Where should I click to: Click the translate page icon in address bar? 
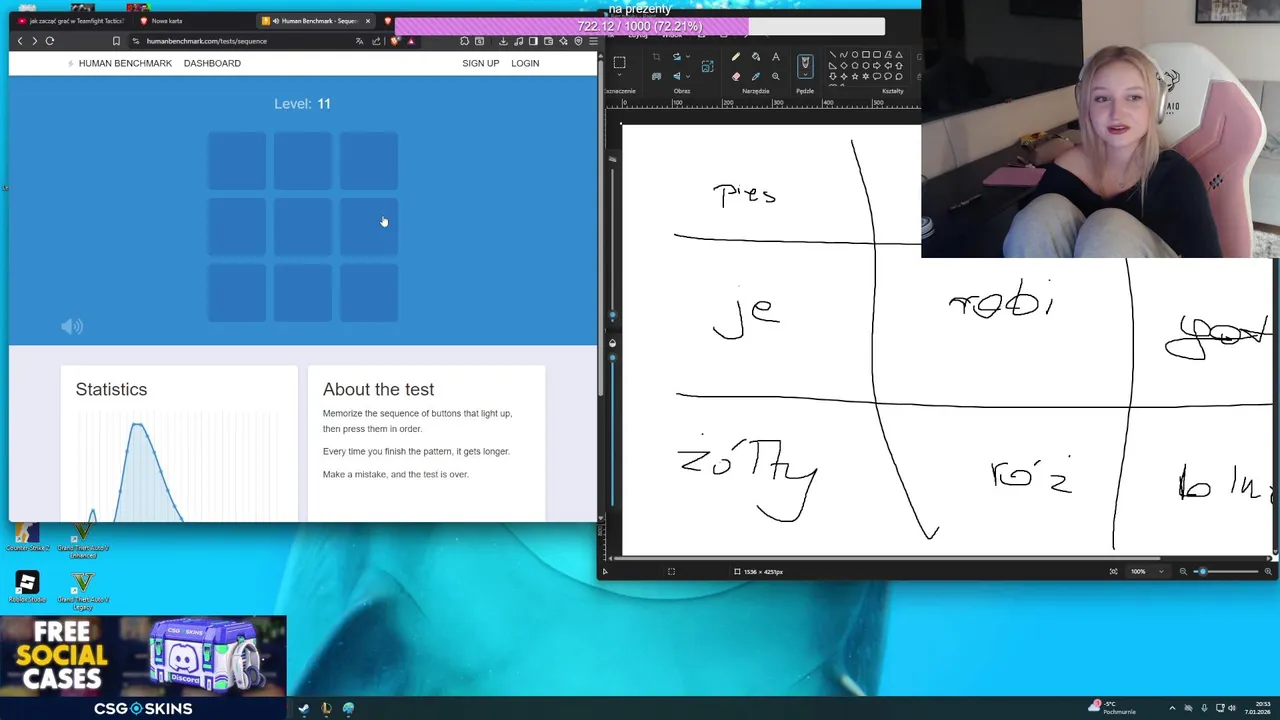(360, 41)
